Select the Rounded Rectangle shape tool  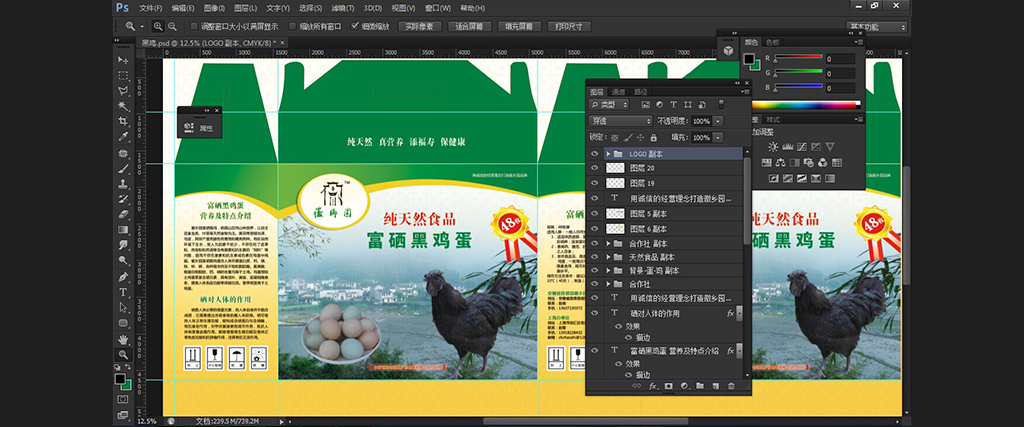coord(123,323)
